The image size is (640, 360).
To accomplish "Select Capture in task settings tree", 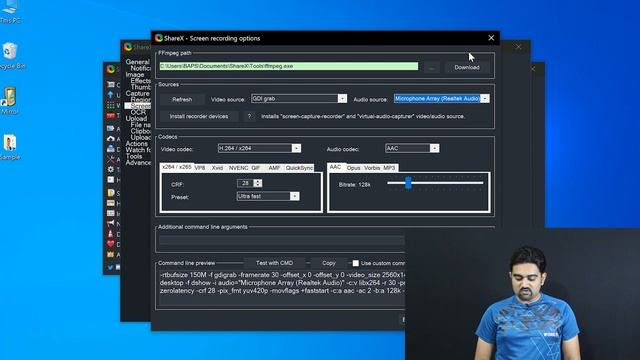I will pos(137,93).
